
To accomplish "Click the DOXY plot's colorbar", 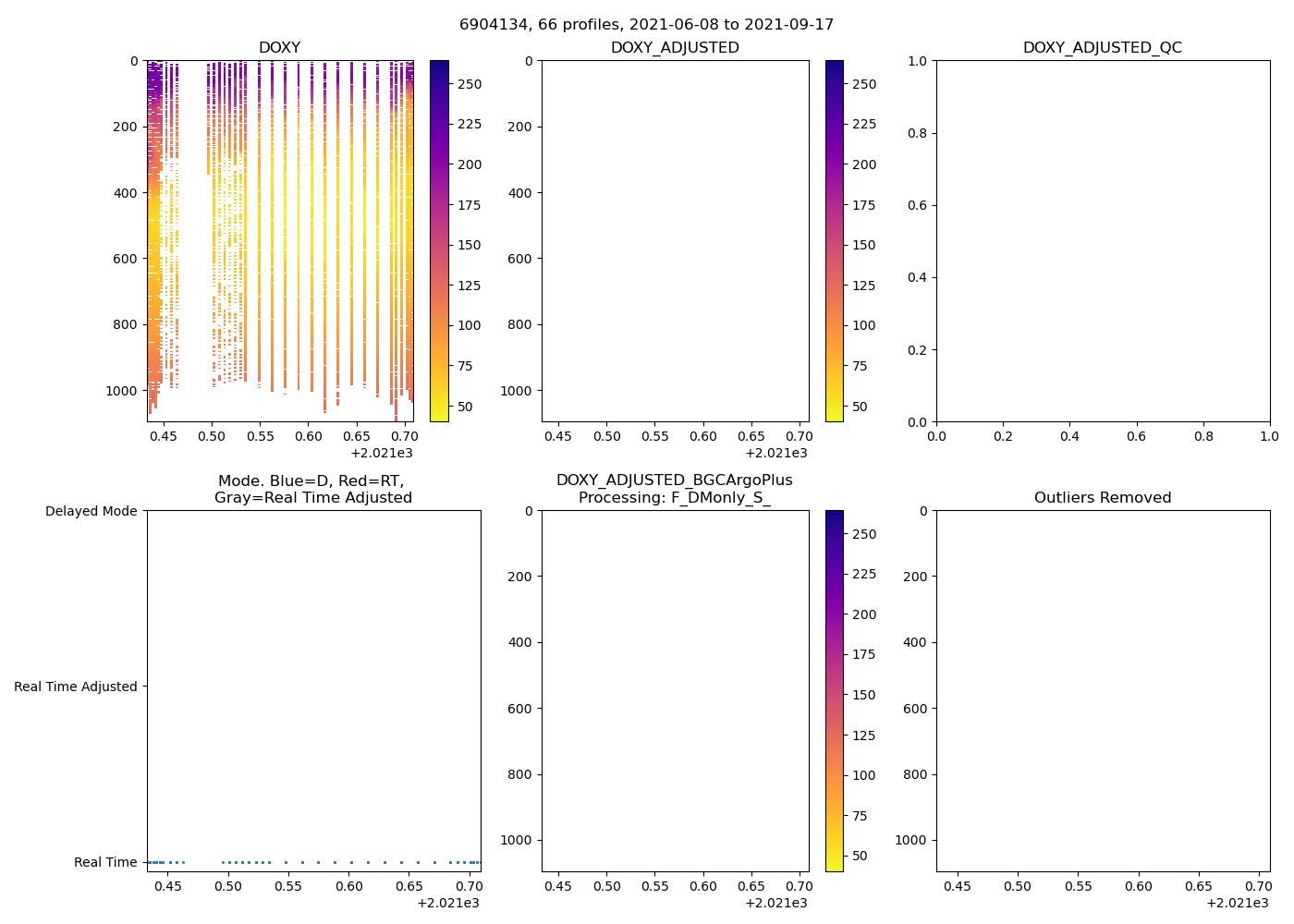I will (439, 240).
